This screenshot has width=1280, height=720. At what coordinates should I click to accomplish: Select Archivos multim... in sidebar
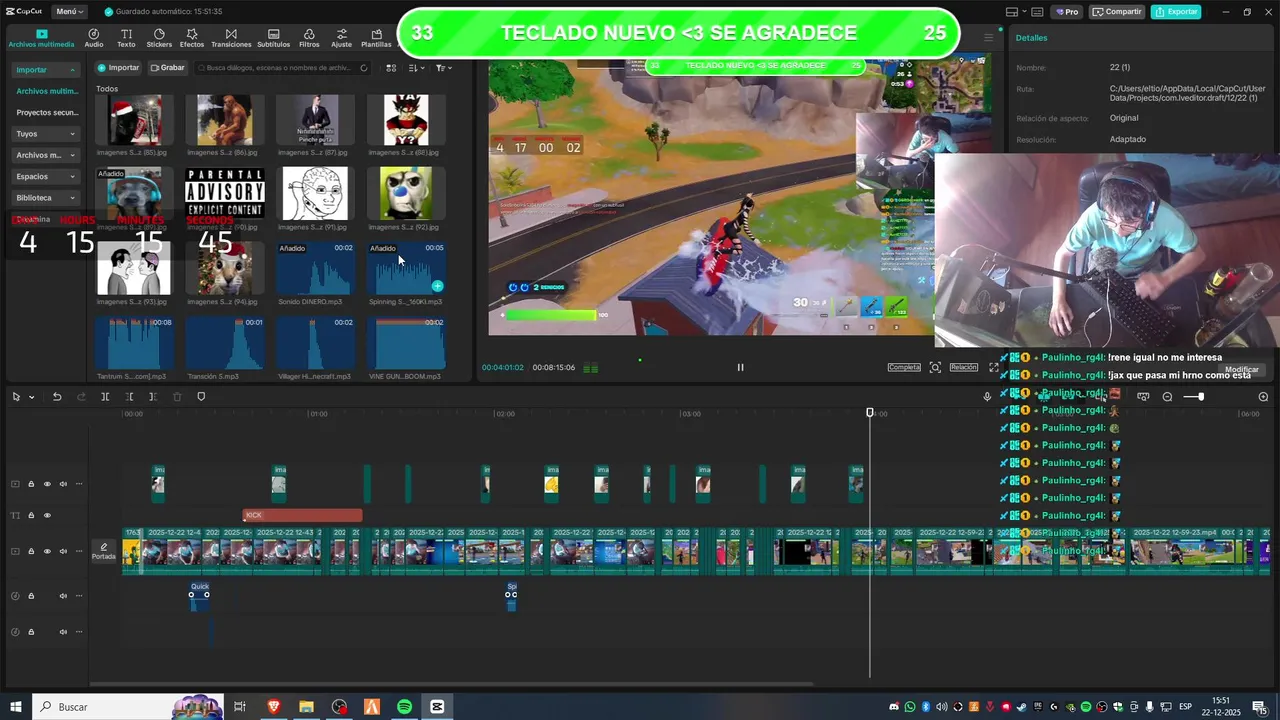[47, 91]
